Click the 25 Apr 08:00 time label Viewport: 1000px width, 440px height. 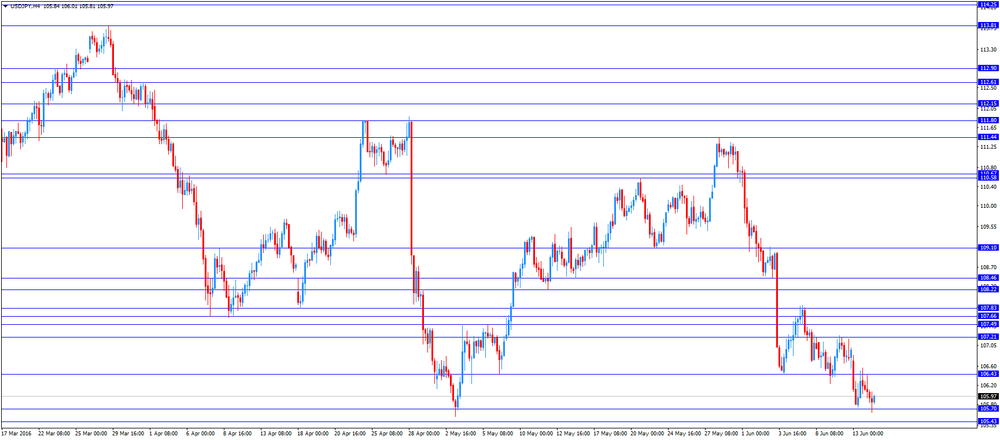point(387,433)
